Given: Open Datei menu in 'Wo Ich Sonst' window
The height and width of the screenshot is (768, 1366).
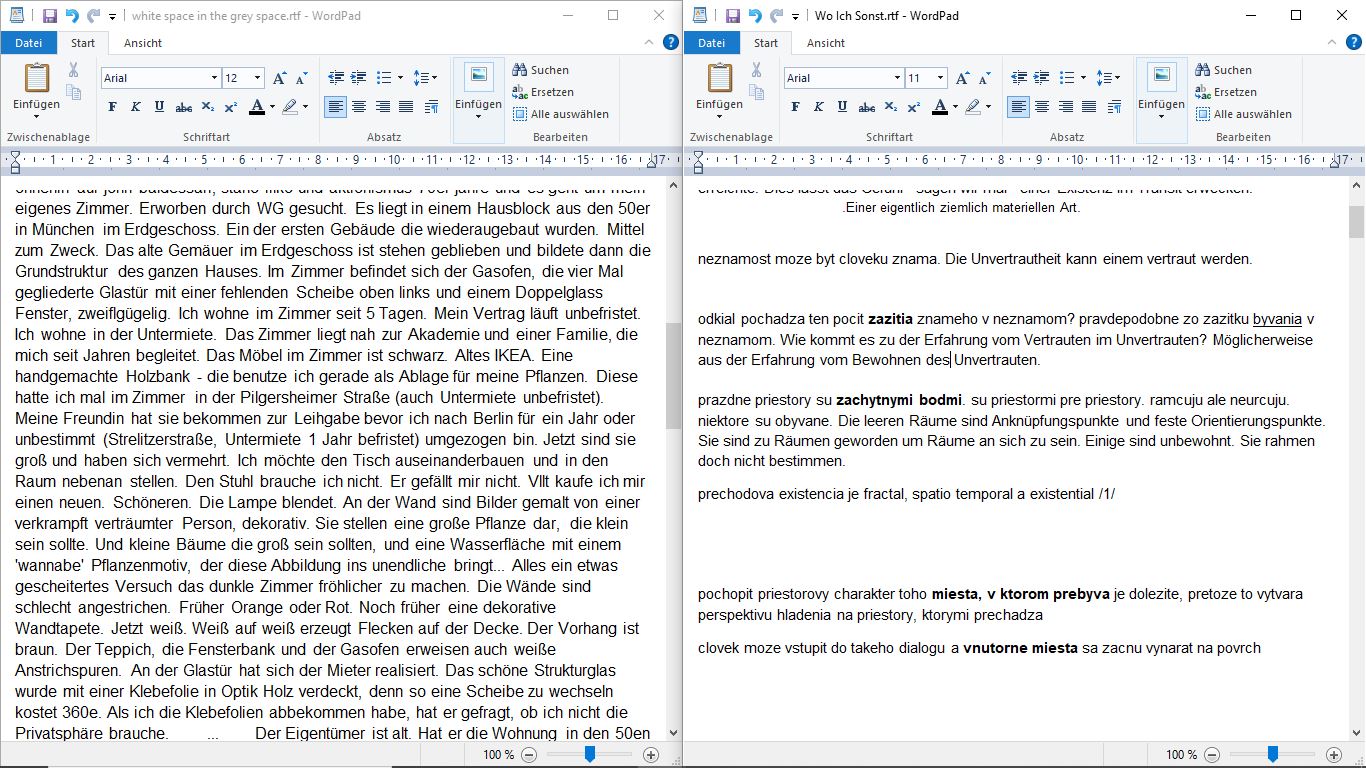Looking at the screenshot, I should [711, 43].
